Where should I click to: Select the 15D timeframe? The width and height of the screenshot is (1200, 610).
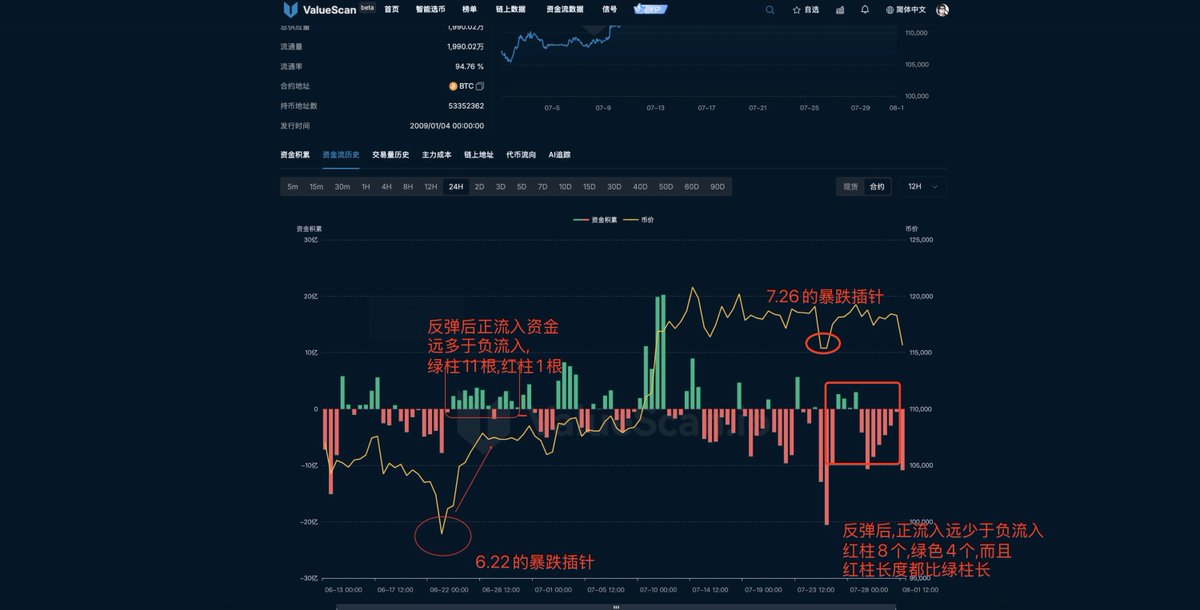[590, 186]
